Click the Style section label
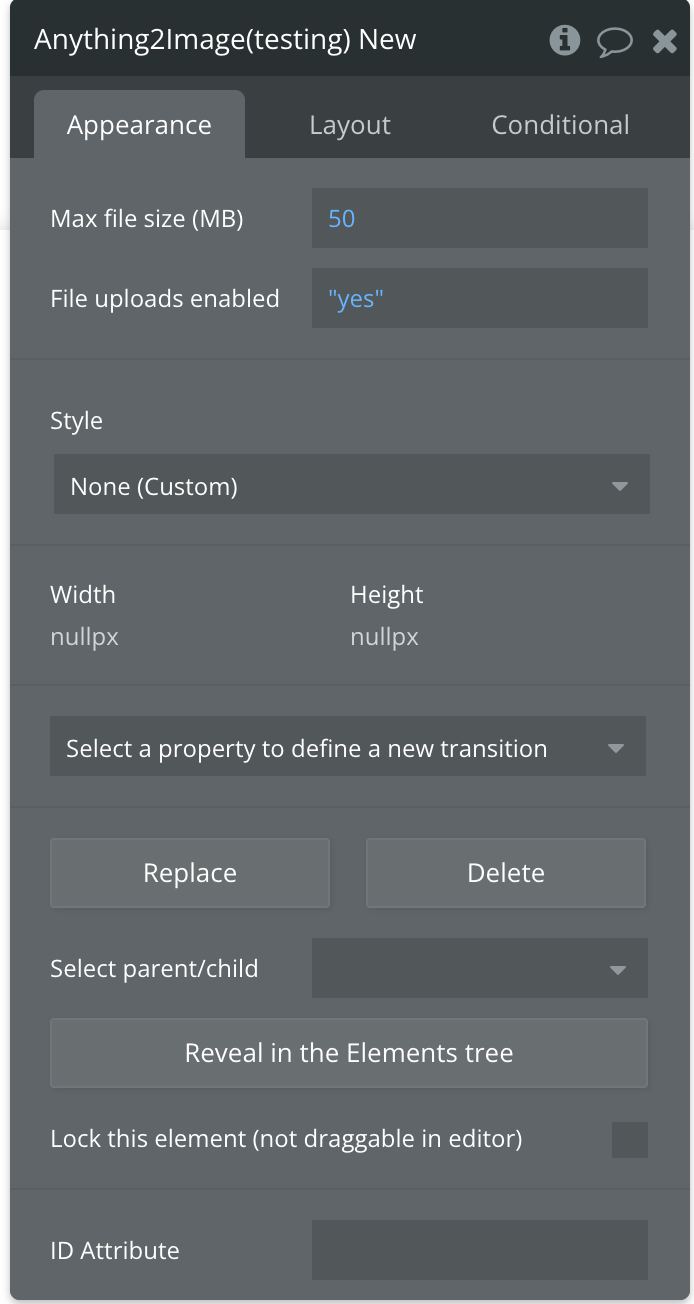Screen dimensions: 694x1304 (77, 421)
